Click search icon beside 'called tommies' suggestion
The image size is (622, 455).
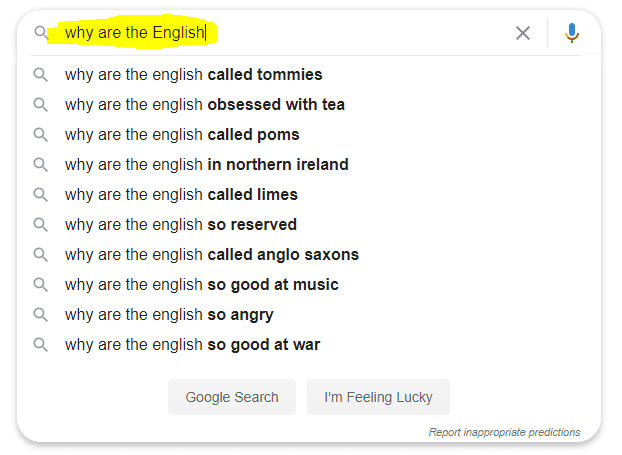pos(41,75)
